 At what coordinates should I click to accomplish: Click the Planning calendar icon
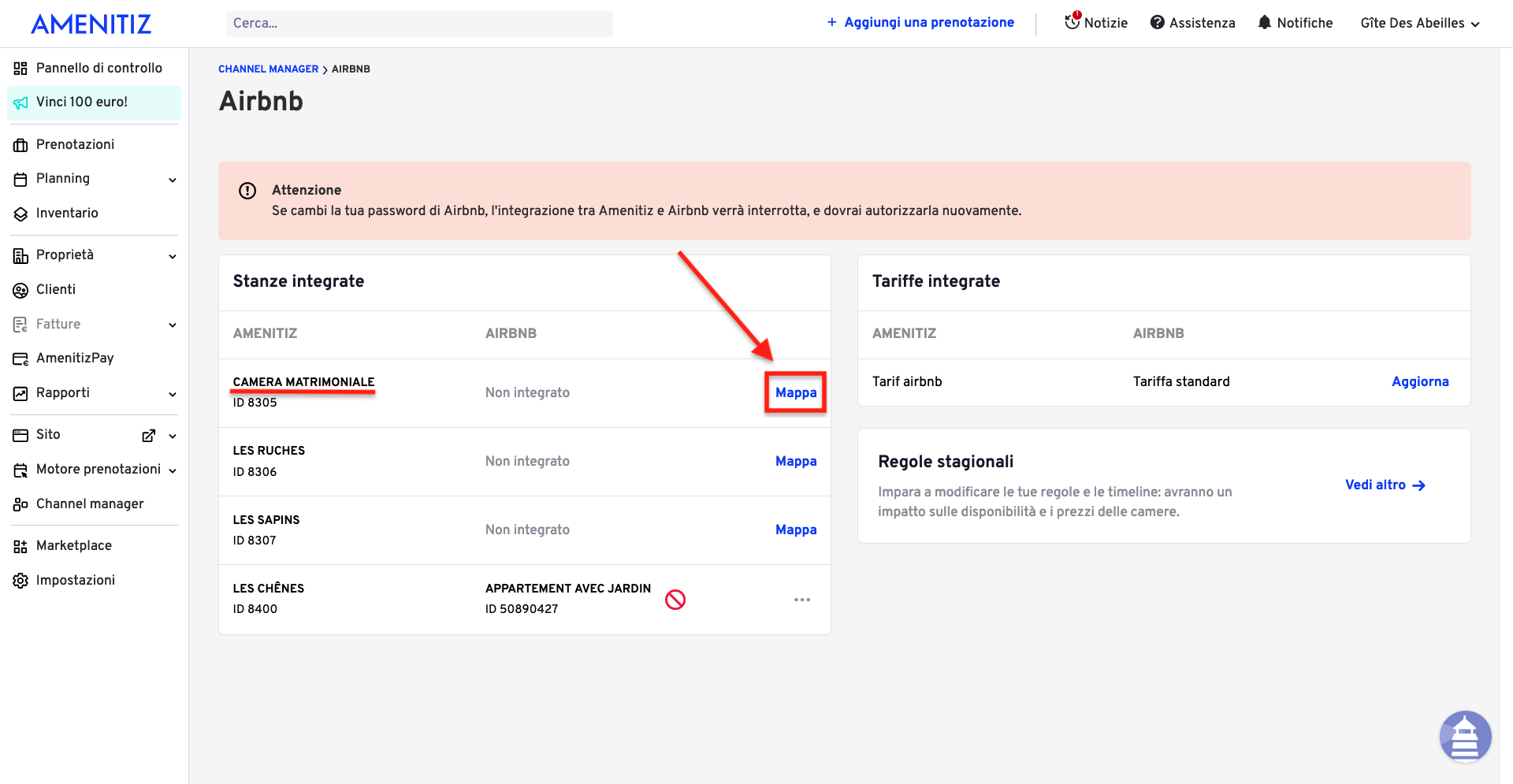(x=20, y=179)
